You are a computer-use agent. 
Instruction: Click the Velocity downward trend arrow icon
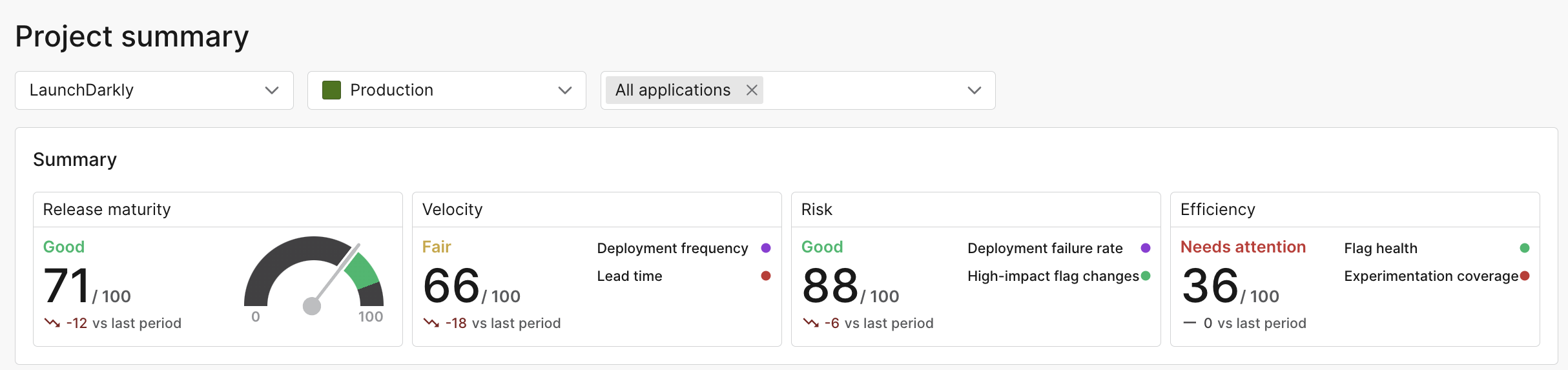(x=431, y=323)
